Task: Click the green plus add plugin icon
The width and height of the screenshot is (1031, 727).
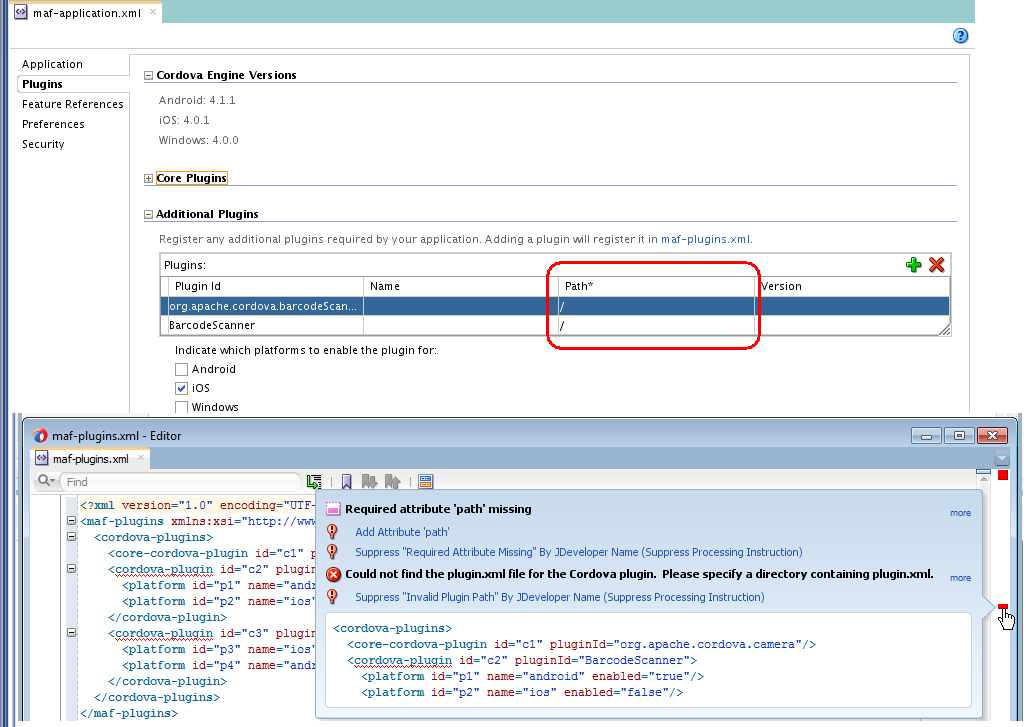Action: 913,265
